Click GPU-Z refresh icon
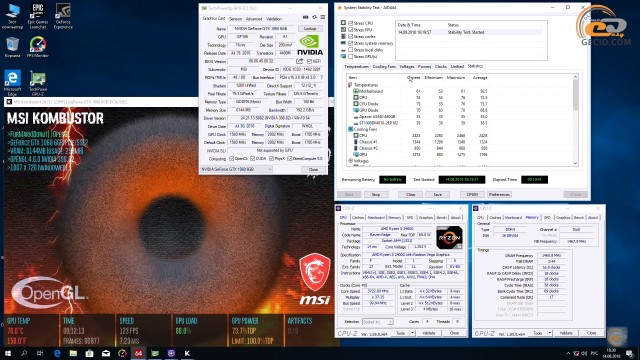 coord(314,17)
